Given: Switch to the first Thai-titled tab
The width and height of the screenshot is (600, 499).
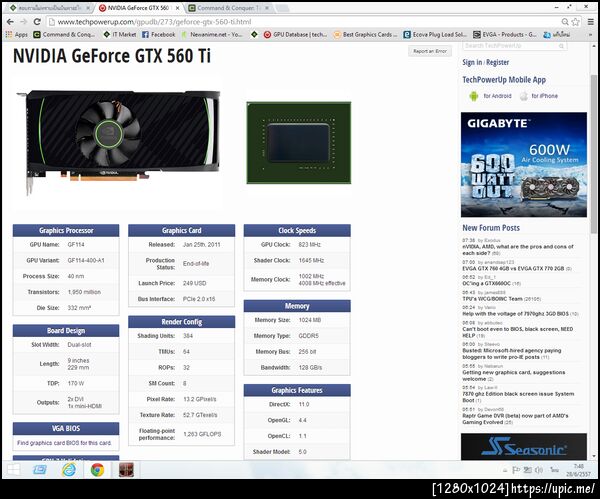Looking at the screenshot, I should [49, 8].
